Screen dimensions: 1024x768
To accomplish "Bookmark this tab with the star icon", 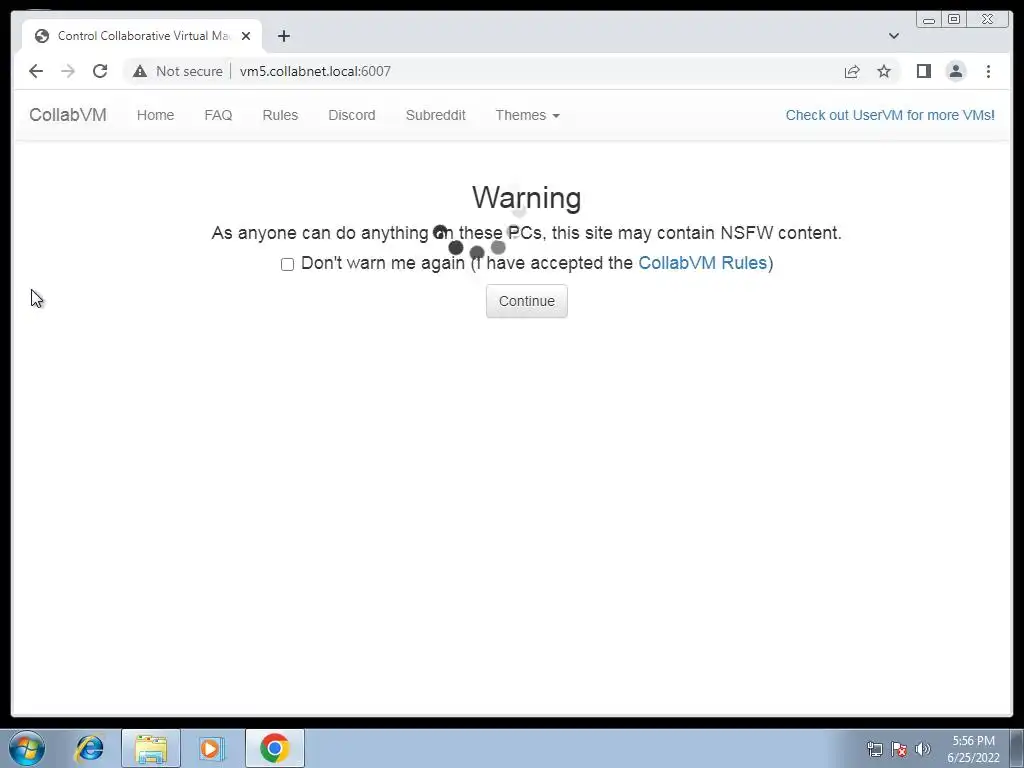I will tap(884, 71).
